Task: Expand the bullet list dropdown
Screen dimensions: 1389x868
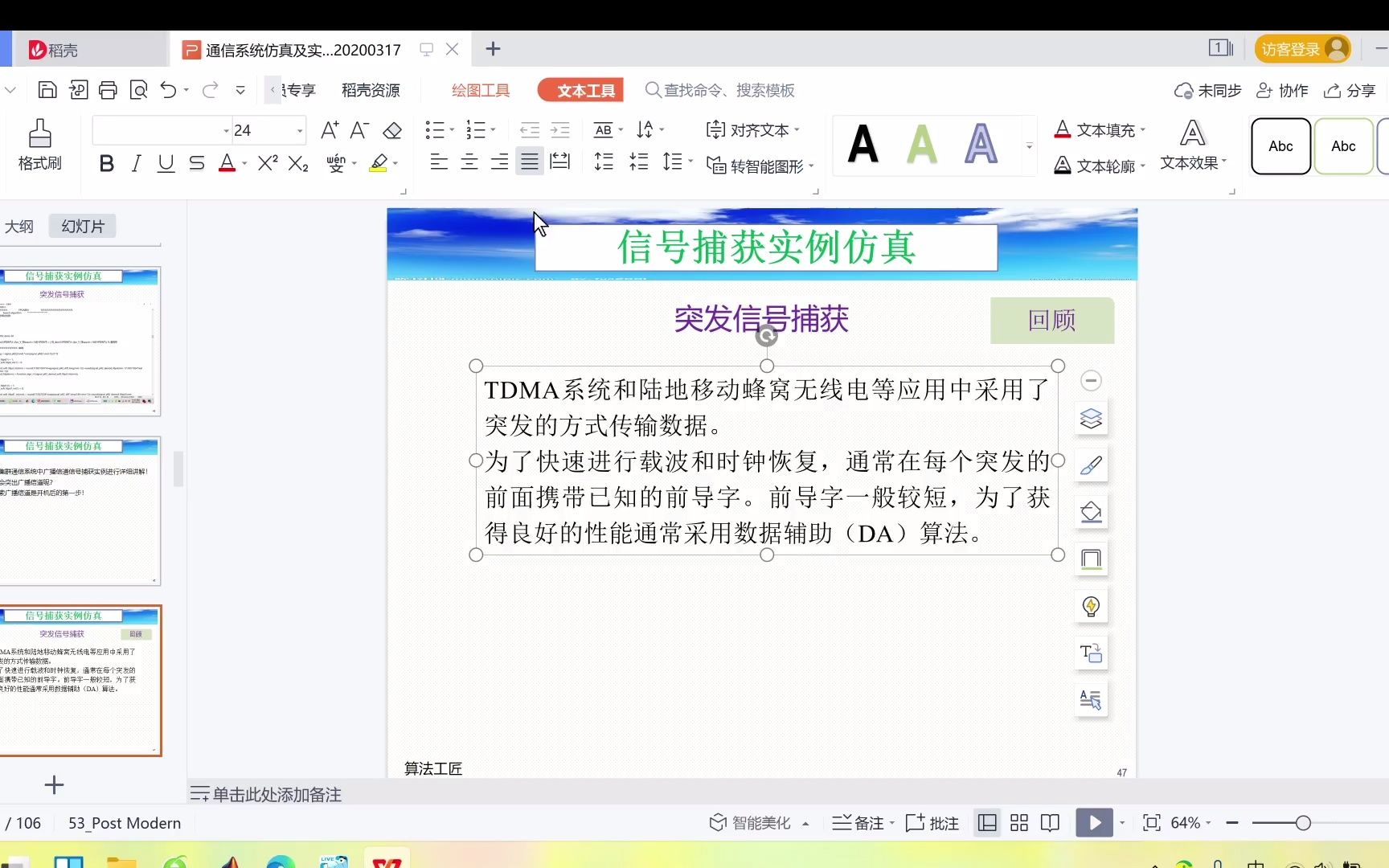Action: click(x=452, y=130)
